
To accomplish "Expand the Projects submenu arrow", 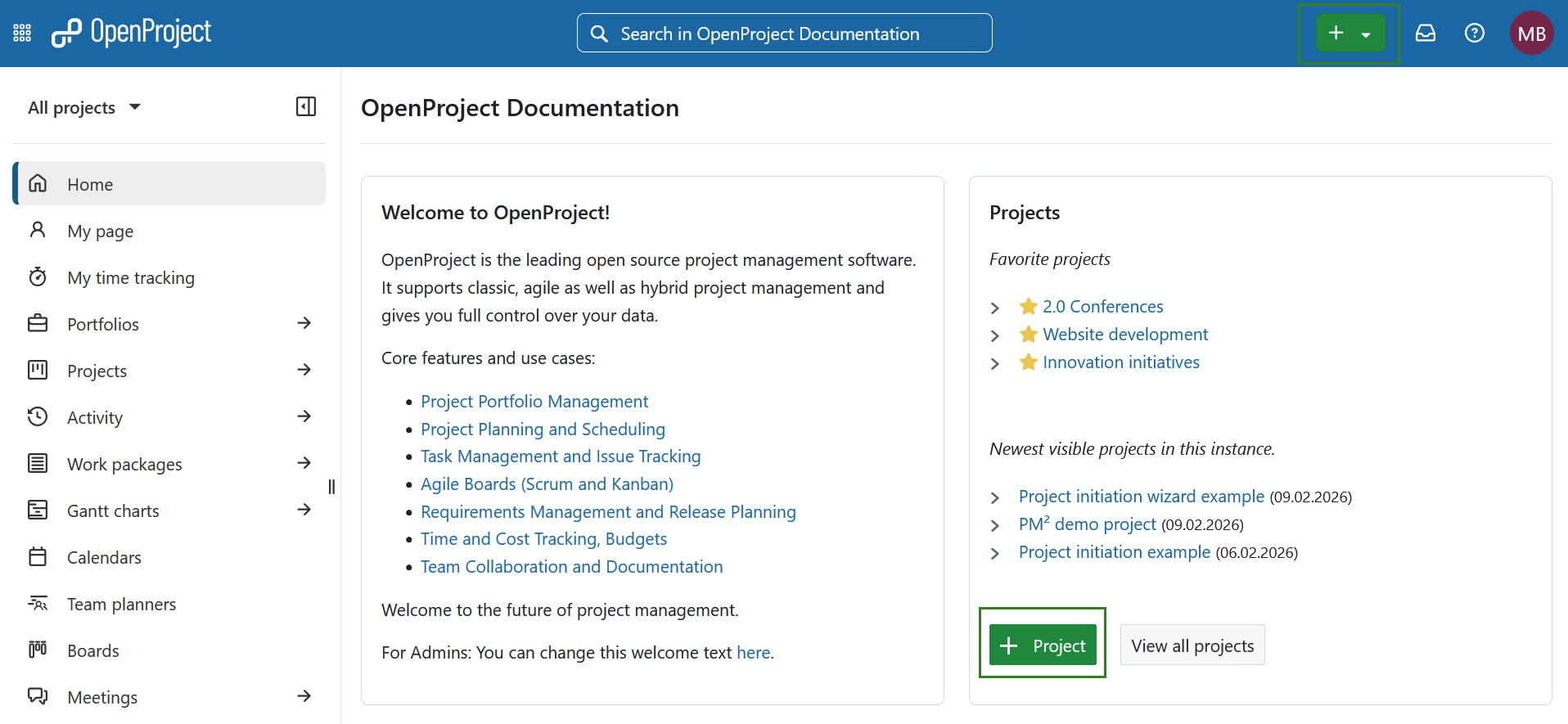I will coord(304,370).
